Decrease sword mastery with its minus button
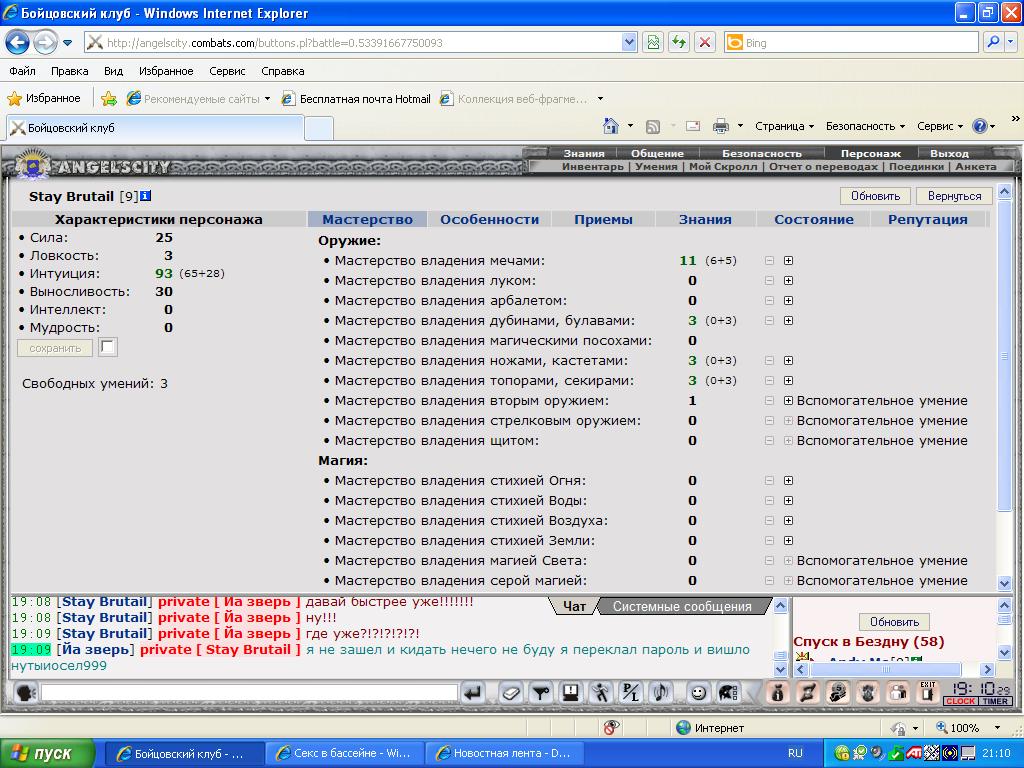Image resolution: width=1024 pixels, height=768 pixels. pos(769,261)
